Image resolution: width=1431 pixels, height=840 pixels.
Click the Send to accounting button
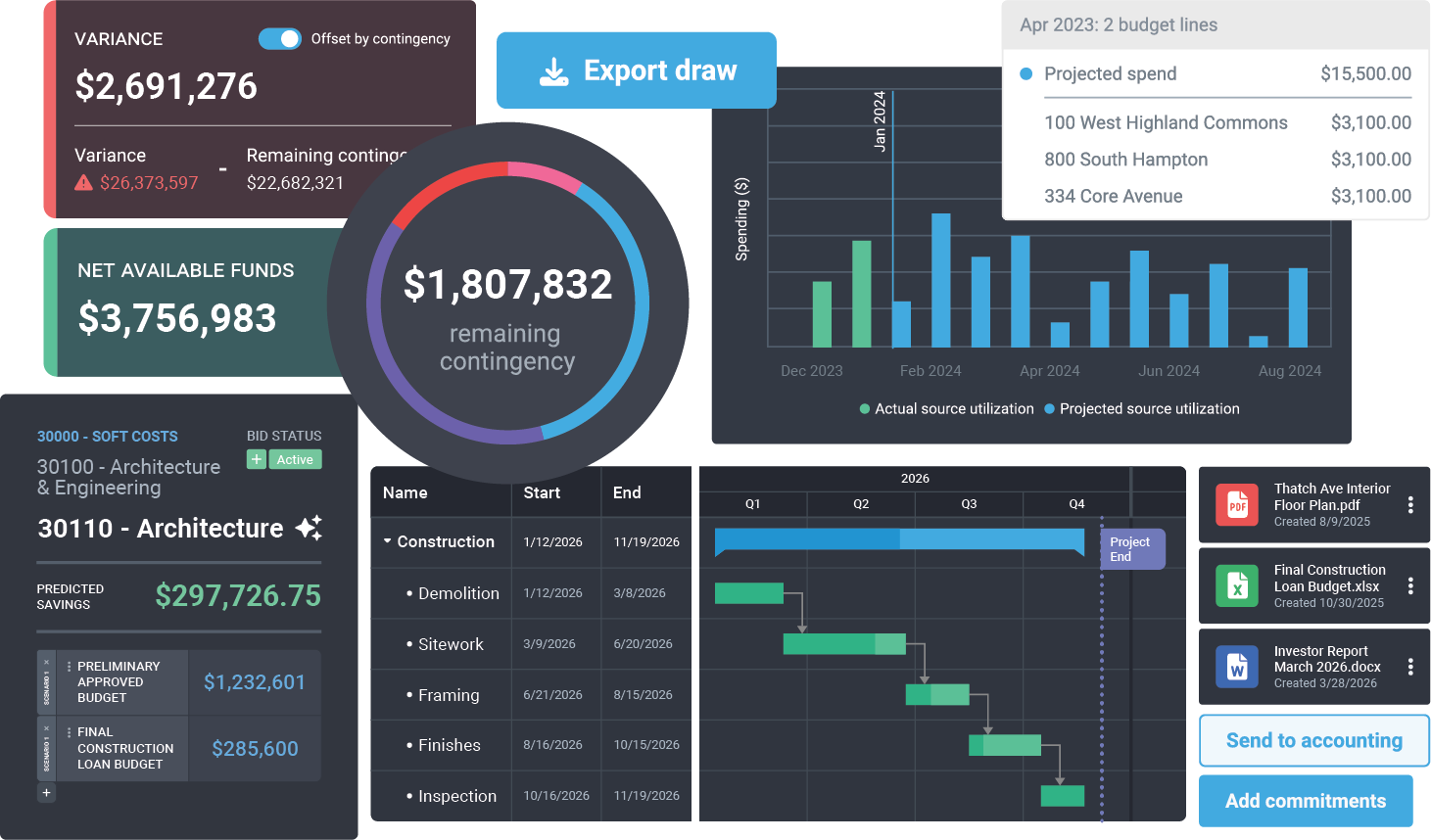pyautogui.click(x=1313, y=740)
